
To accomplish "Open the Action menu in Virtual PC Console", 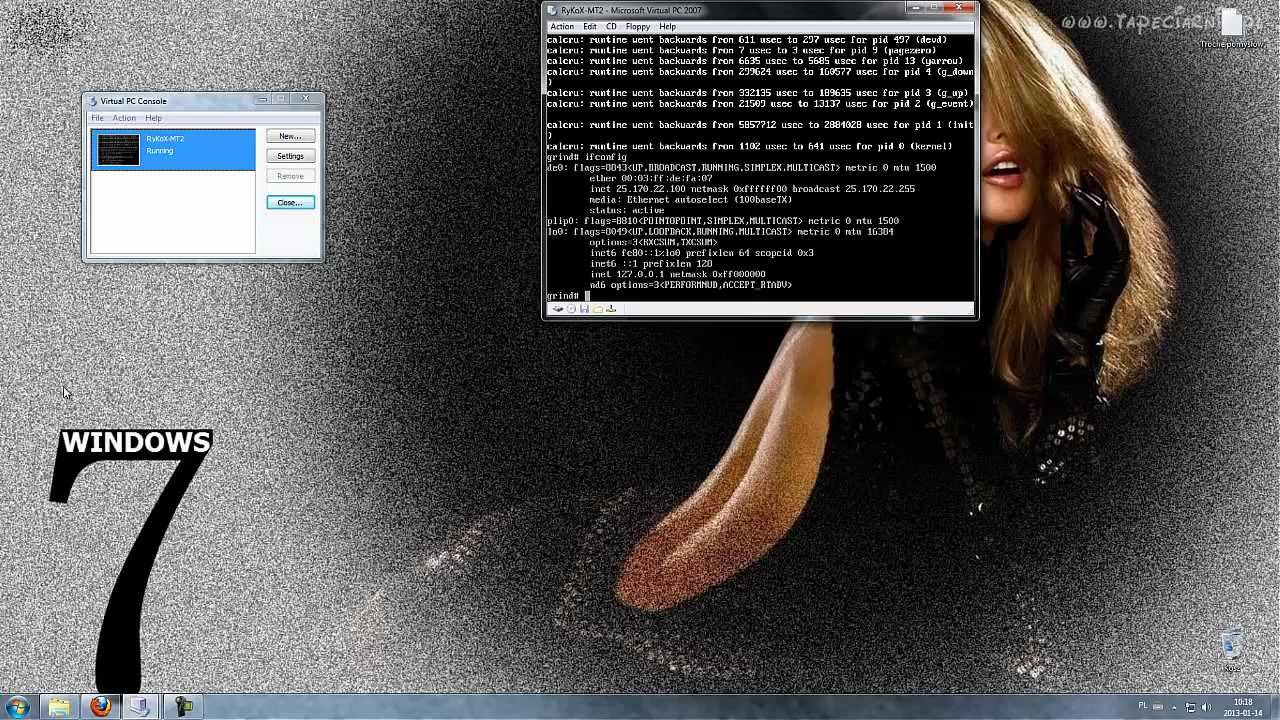I will click(x=124, y=118).
